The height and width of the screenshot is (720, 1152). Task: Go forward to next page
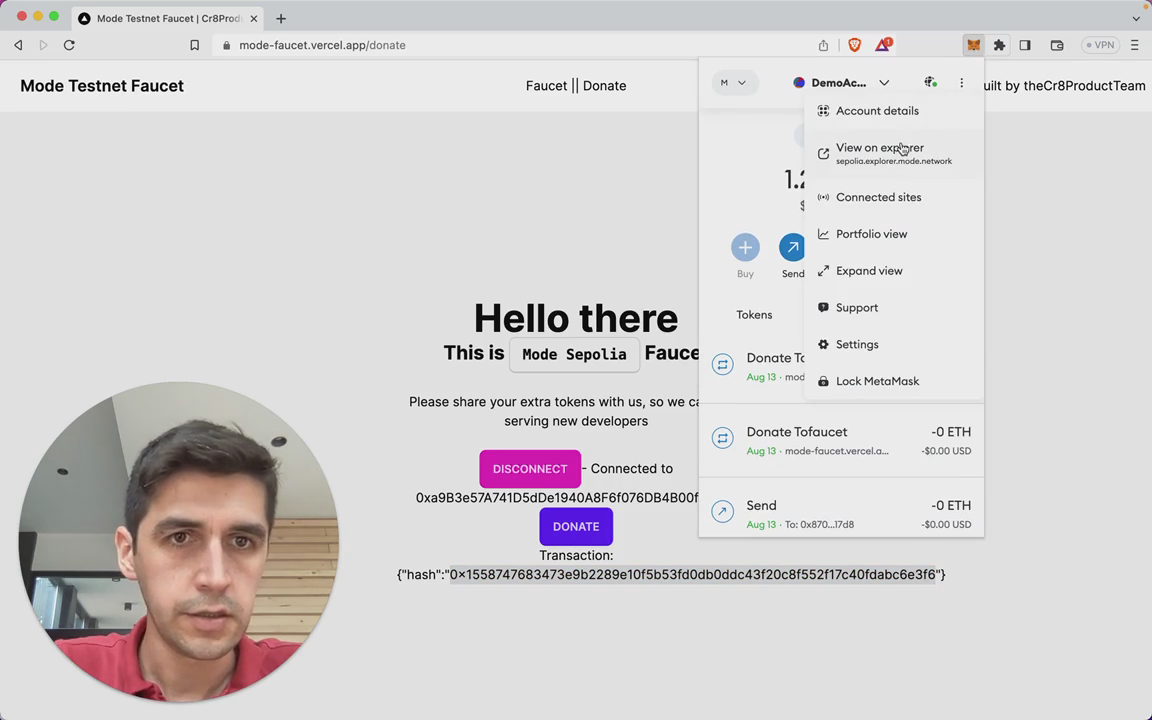[x=43, y=45]
